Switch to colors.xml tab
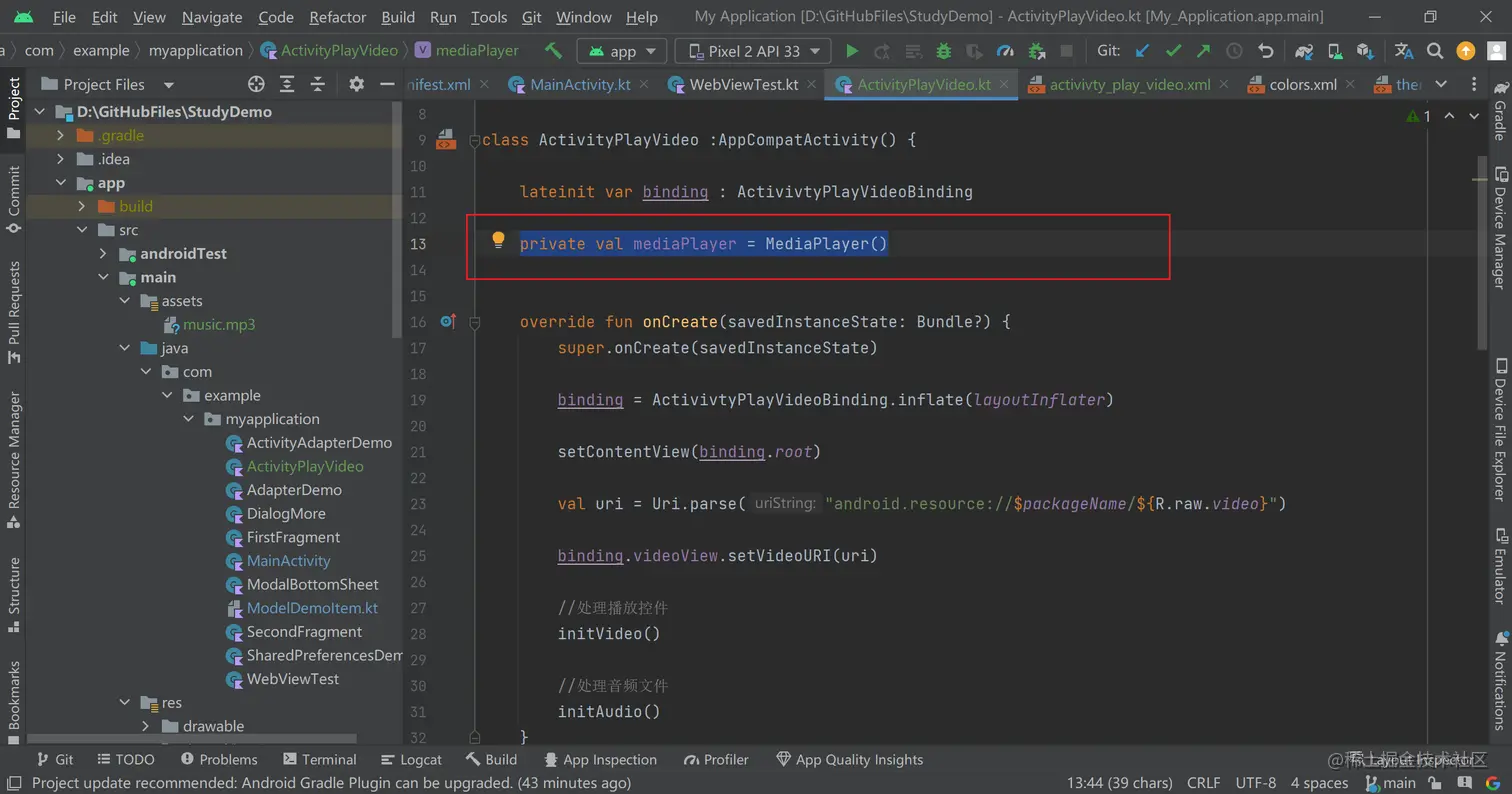Image resolution: width=1512 pixels, height=794 pixels. tap(1303, 84)
